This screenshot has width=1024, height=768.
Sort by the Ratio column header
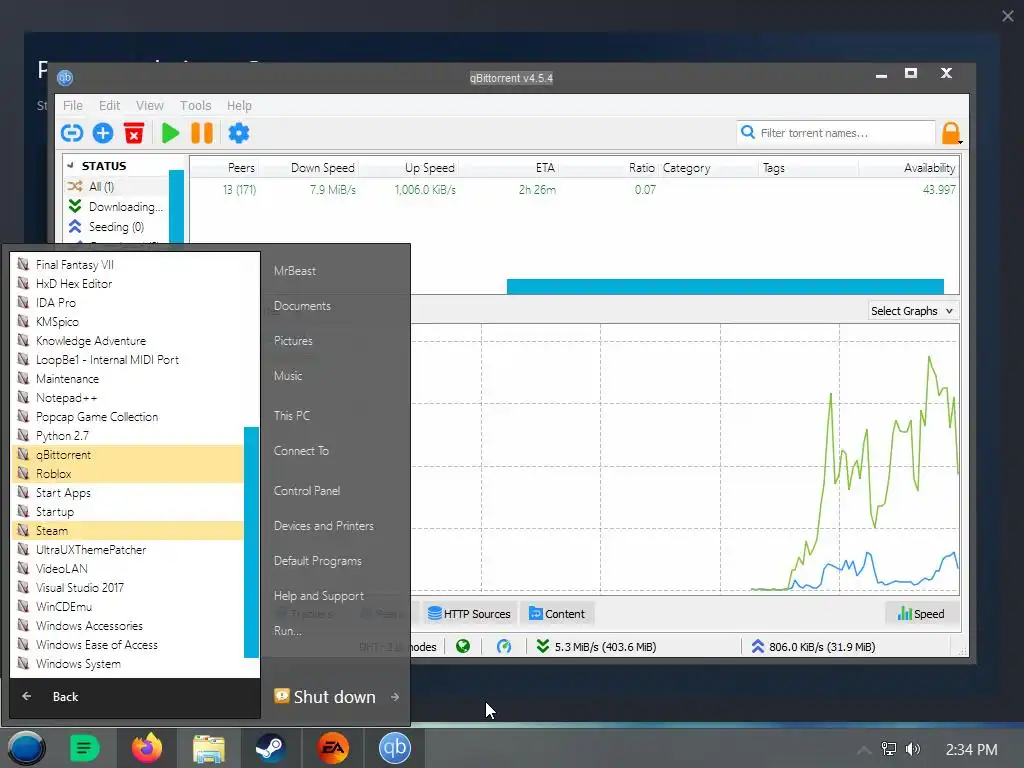tap(641, 168)
